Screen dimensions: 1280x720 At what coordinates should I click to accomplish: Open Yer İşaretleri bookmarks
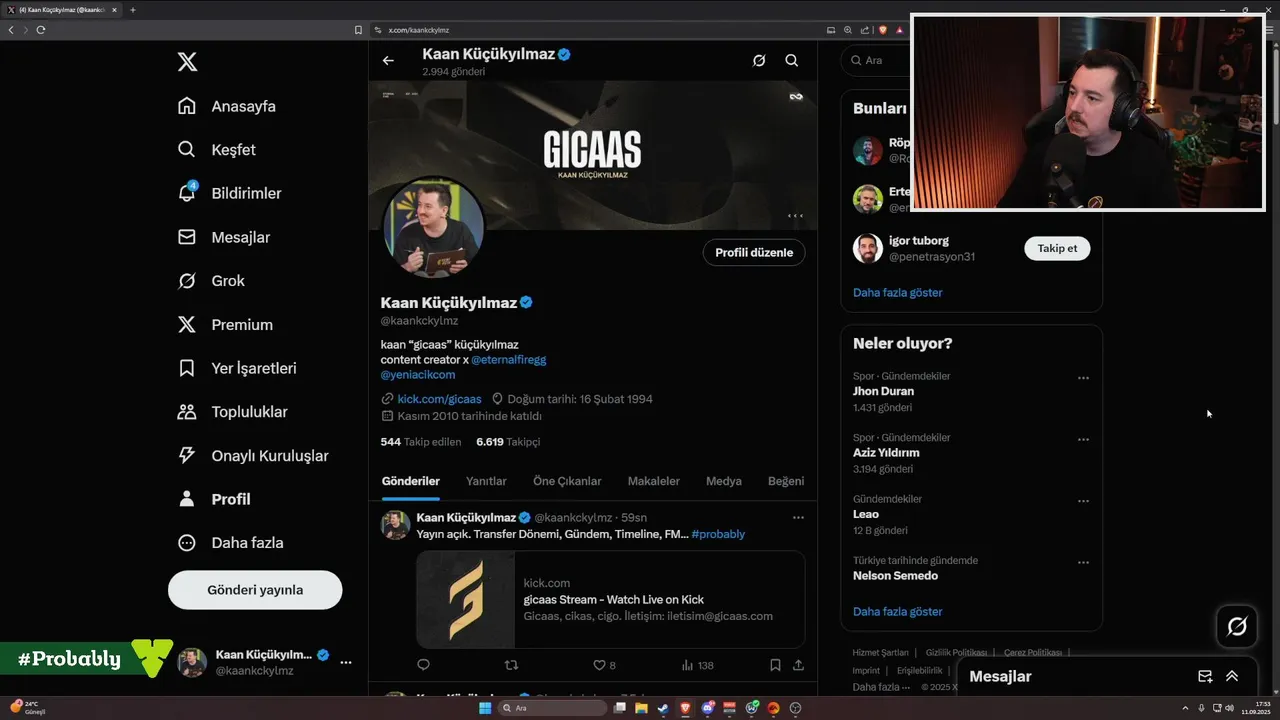coord(237,368)
